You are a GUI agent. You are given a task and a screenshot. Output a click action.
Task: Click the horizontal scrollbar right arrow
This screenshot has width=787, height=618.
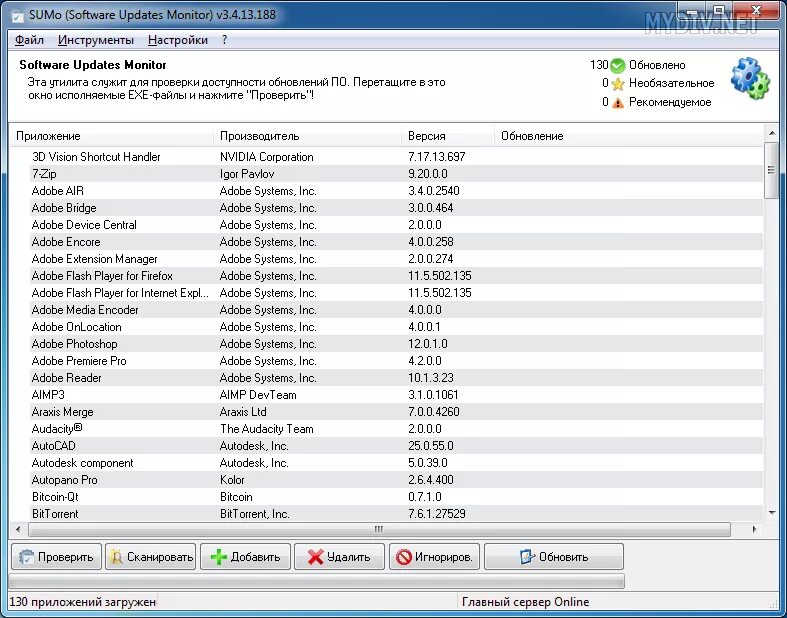754,529
